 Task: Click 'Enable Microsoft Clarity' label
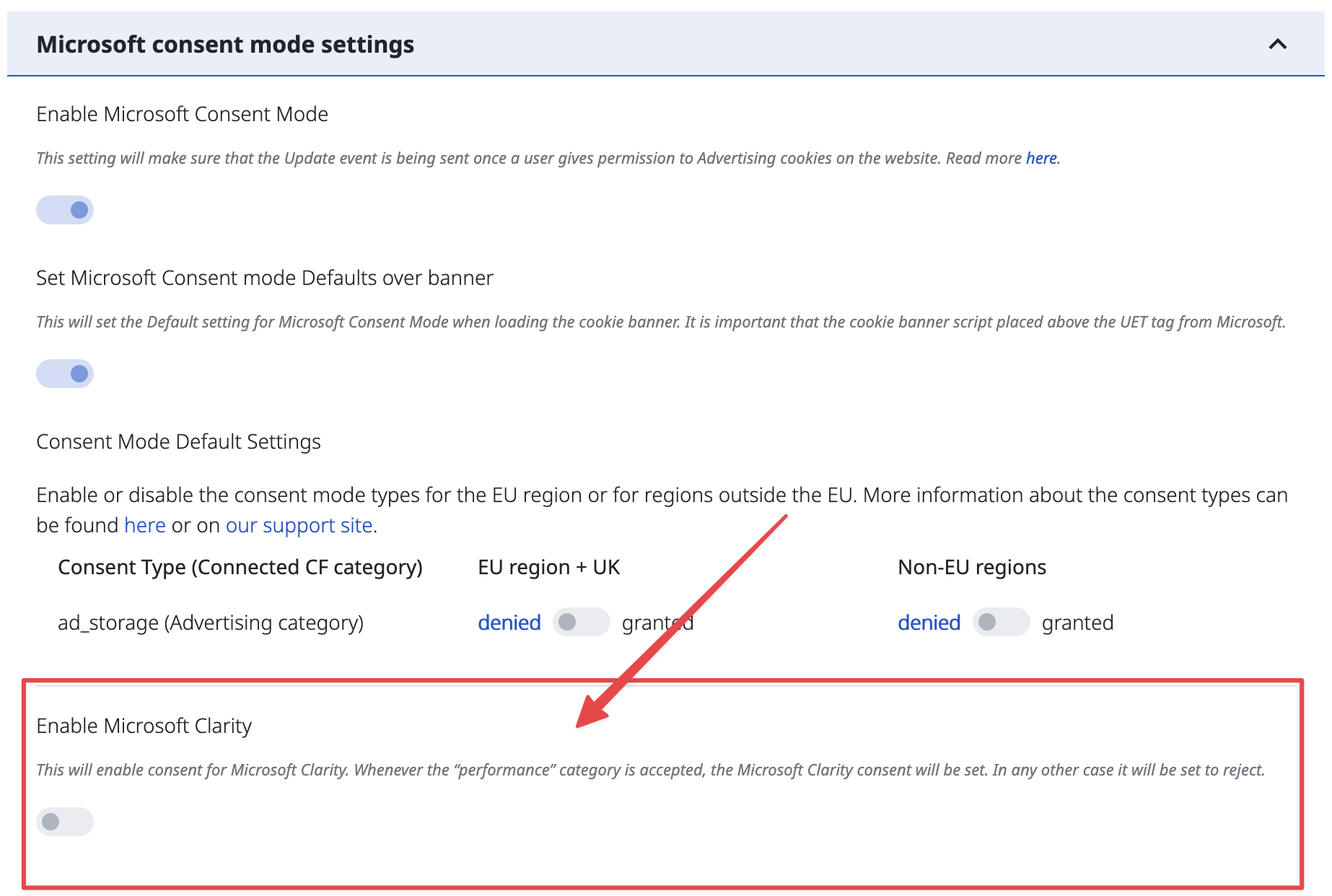click(144, 726)
